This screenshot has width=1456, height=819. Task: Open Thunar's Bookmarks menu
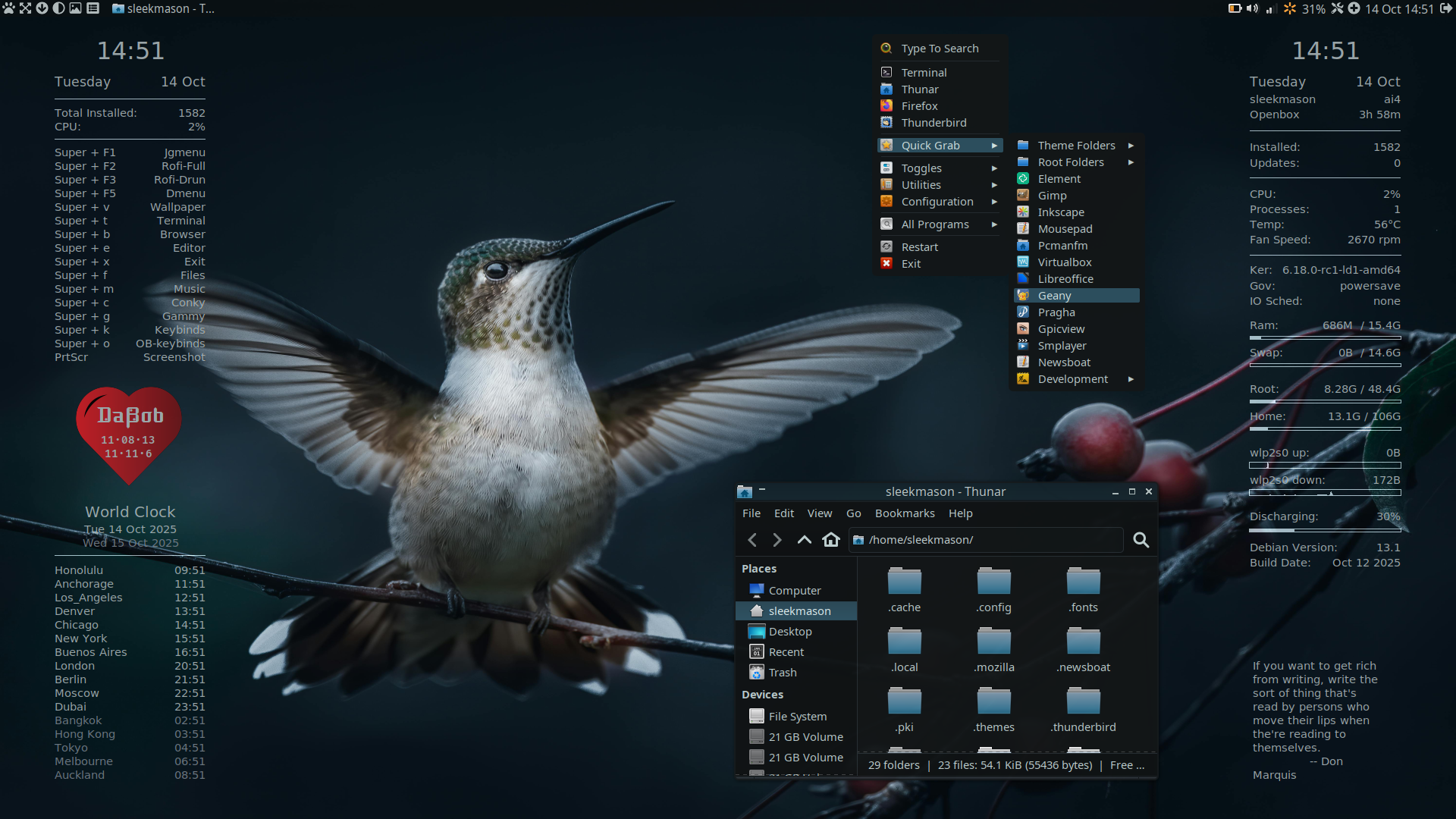coord(904,513)
